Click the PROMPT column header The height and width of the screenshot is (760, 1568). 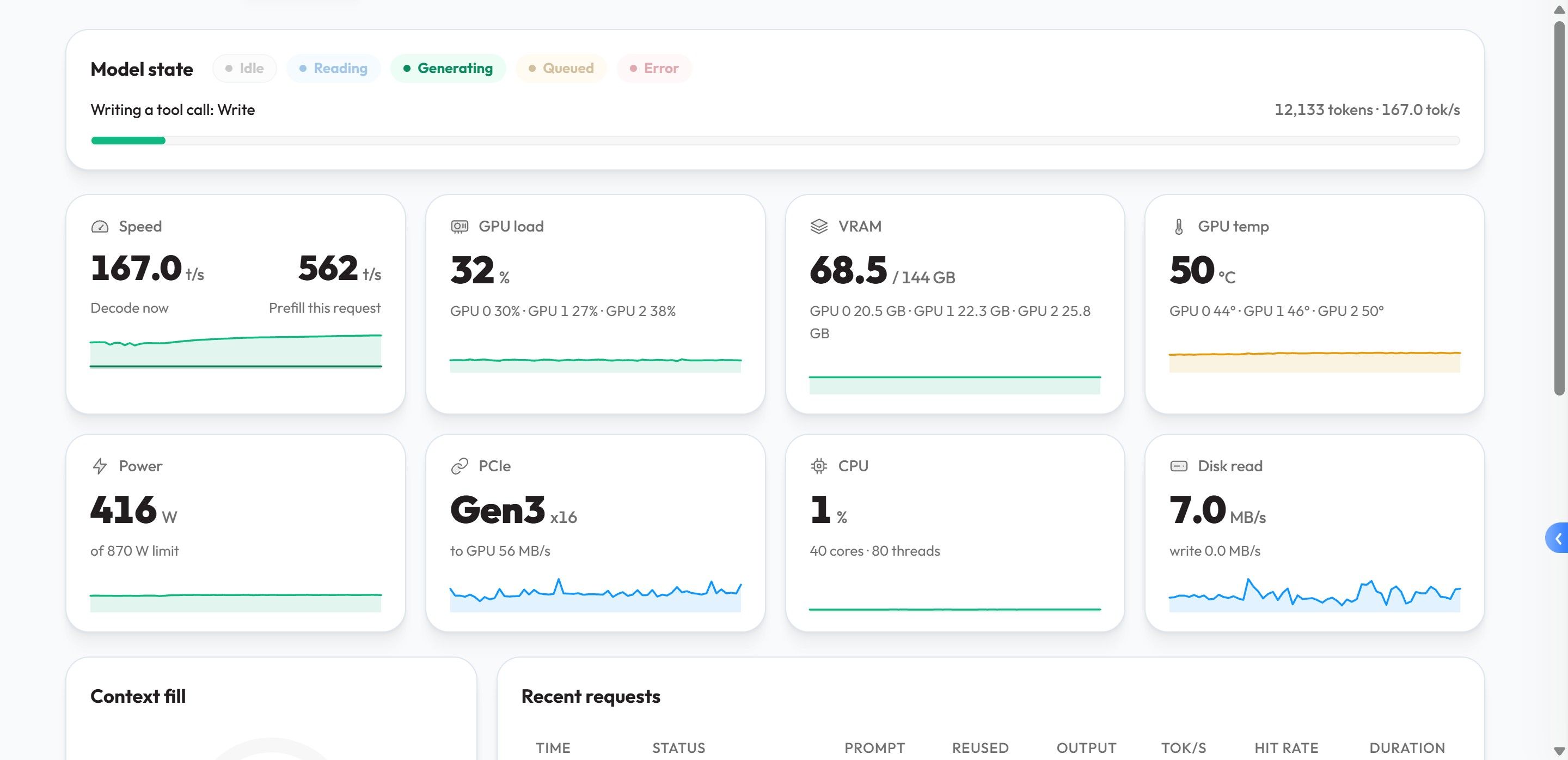point(875,748)
